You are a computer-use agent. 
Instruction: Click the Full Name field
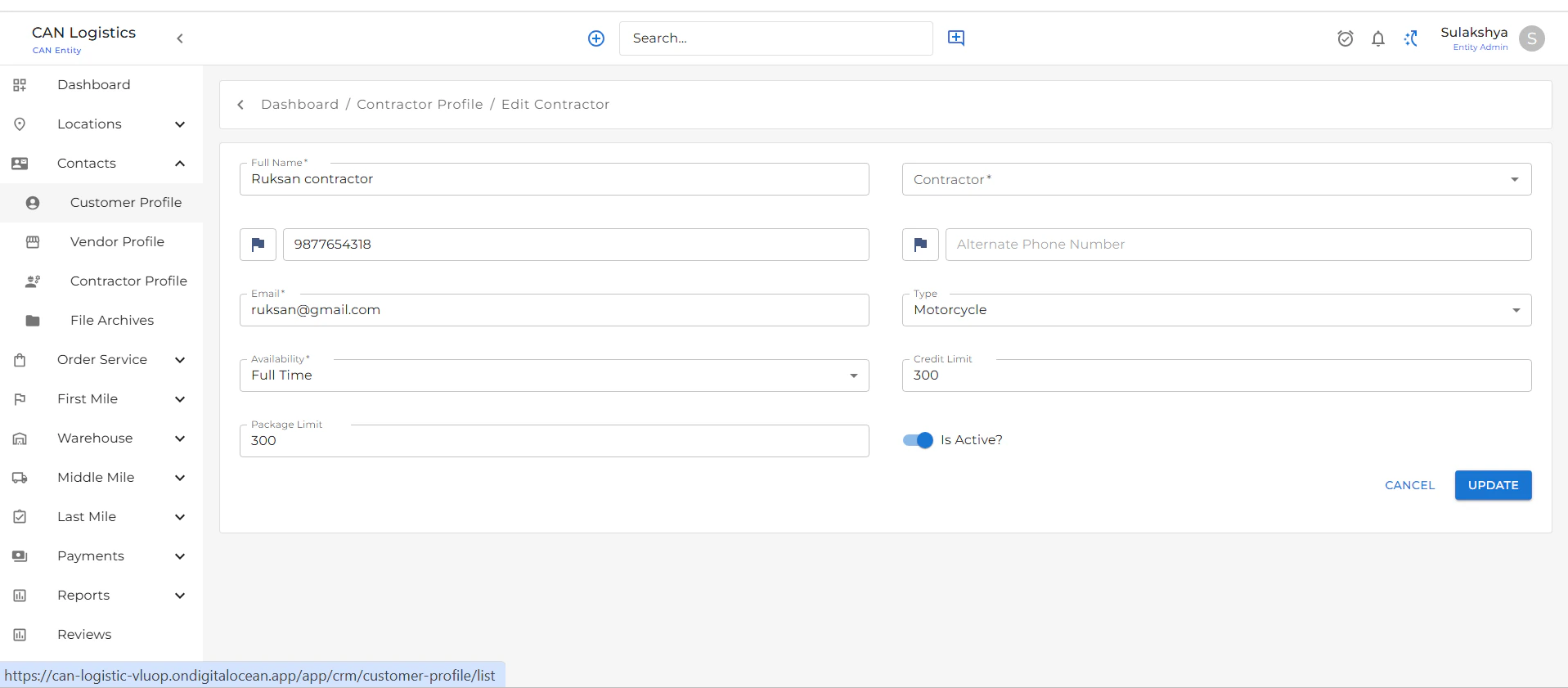555,179
